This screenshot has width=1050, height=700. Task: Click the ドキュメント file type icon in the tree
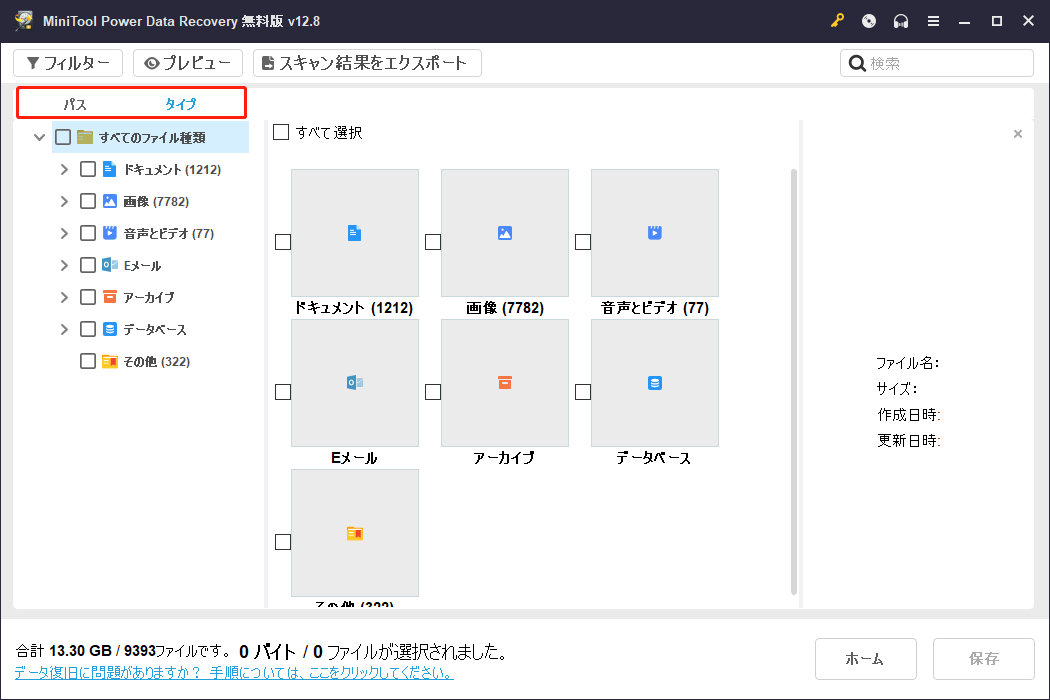pos(109,168)
